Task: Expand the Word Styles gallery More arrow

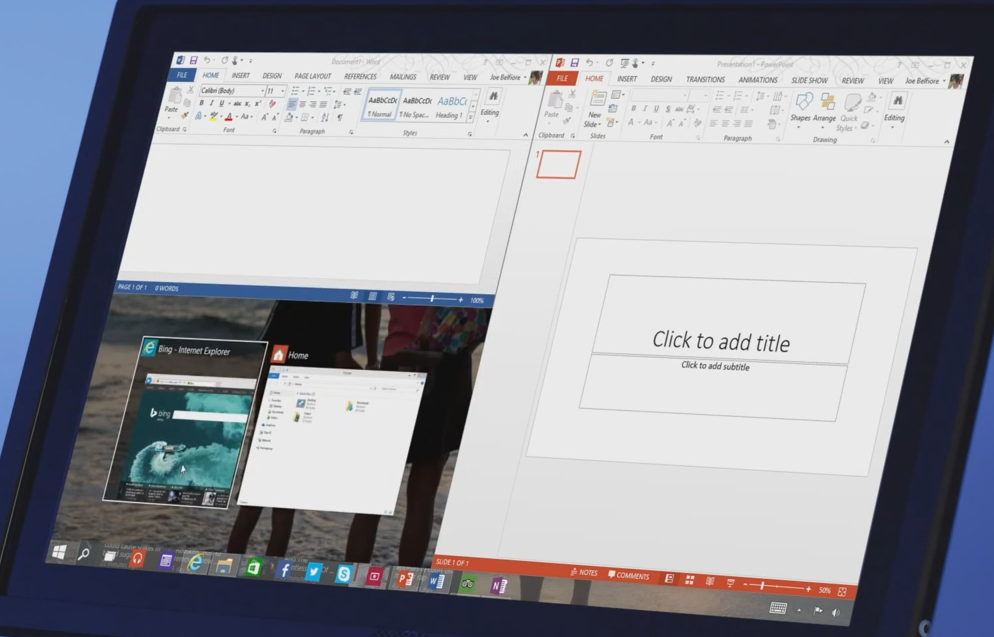Action: (x=472, y=118)
